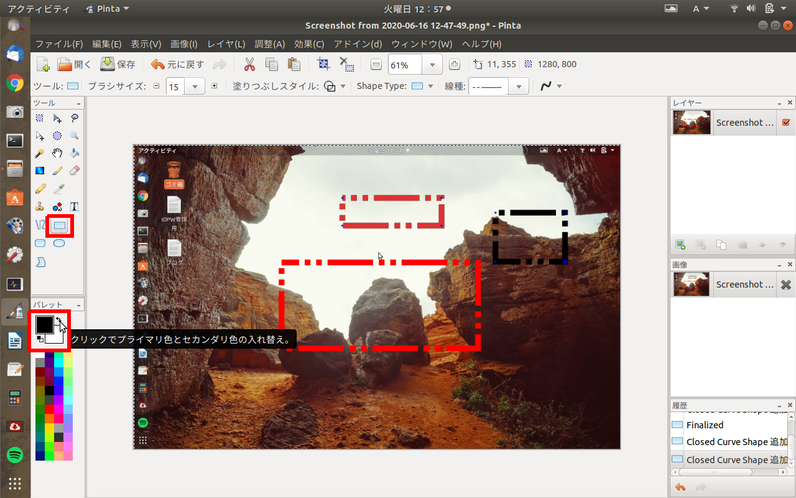Open the system status menu arrow
The width and height of the screenshot is (796, 498).
[783, 8]
